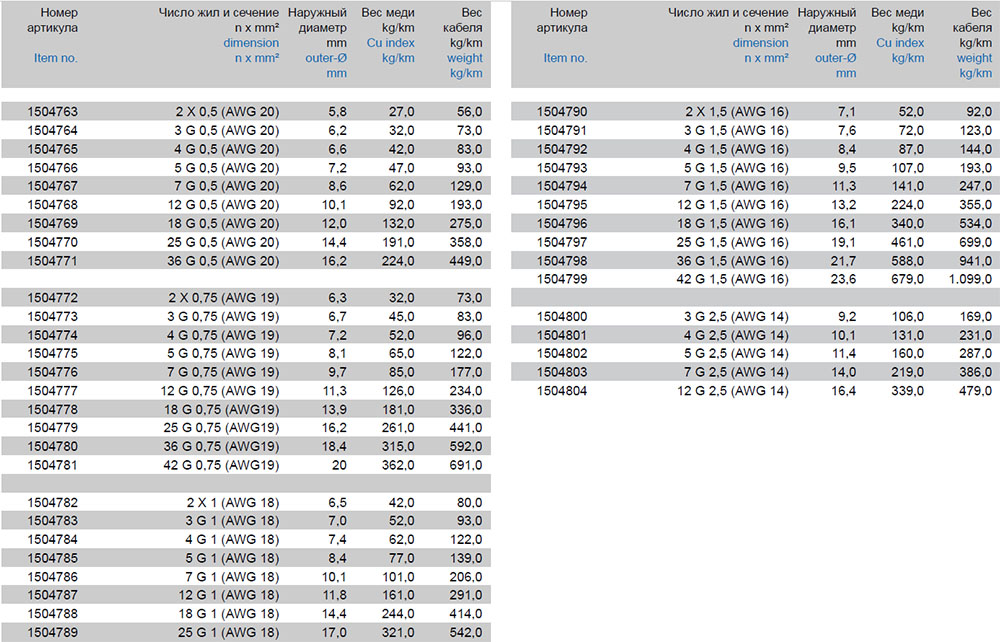
Task: Select item number 1504804
Action: pyautogui.click(x=562, y=391)
